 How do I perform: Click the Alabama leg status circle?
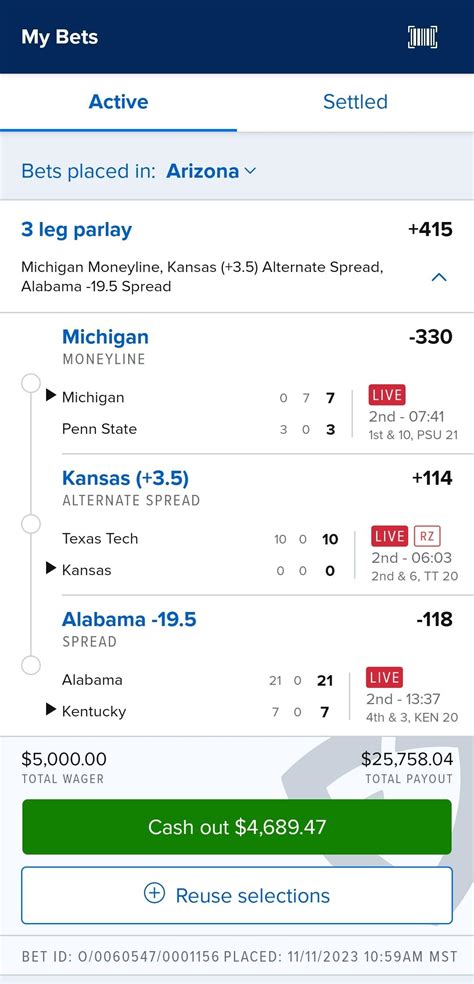[x=31, y=665]
